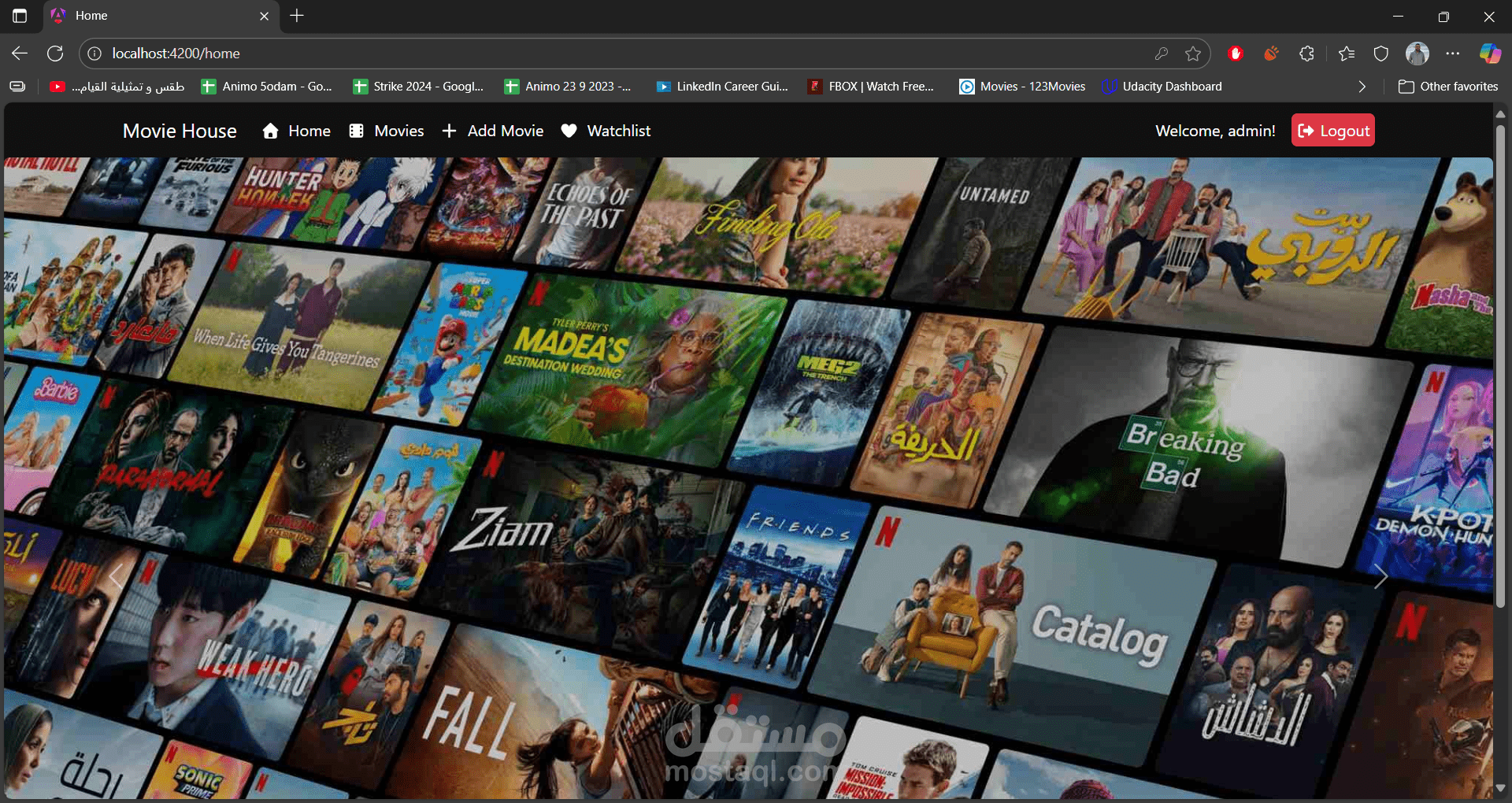Click the Breaking Bad poster
The image size is (1512, 803).
click(1197, 447)
